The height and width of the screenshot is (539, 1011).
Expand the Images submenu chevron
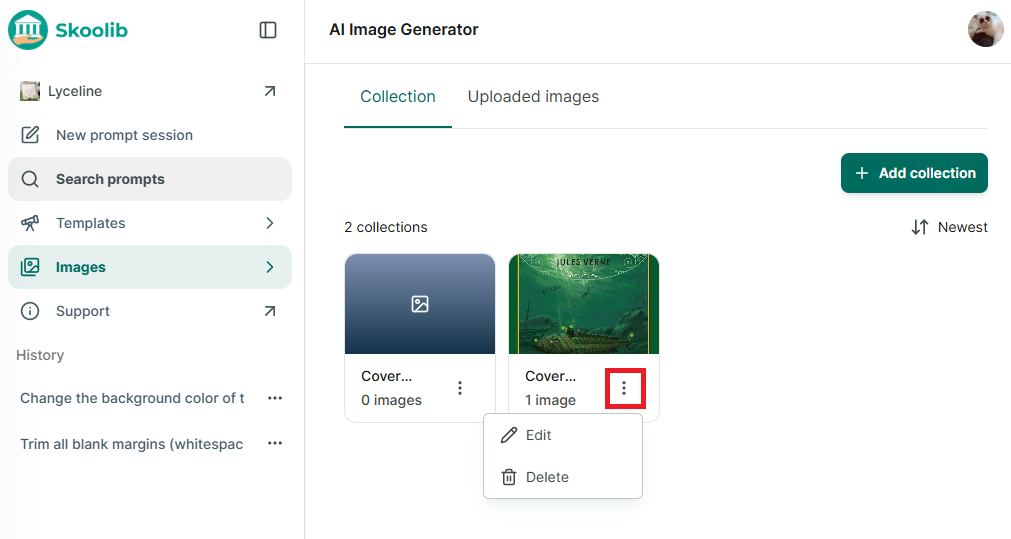pyautogui.click(x=270, y=267)
